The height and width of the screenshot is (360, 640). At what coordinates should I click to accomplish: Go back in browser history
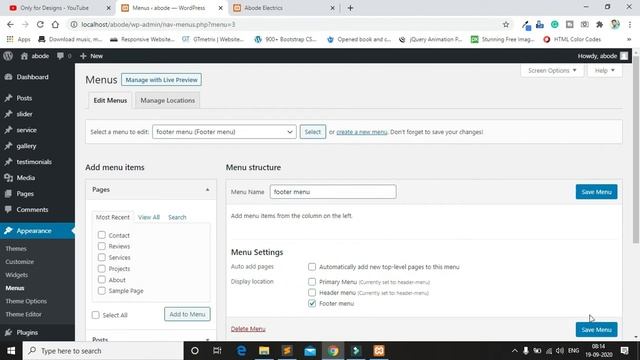click(10, 24)
